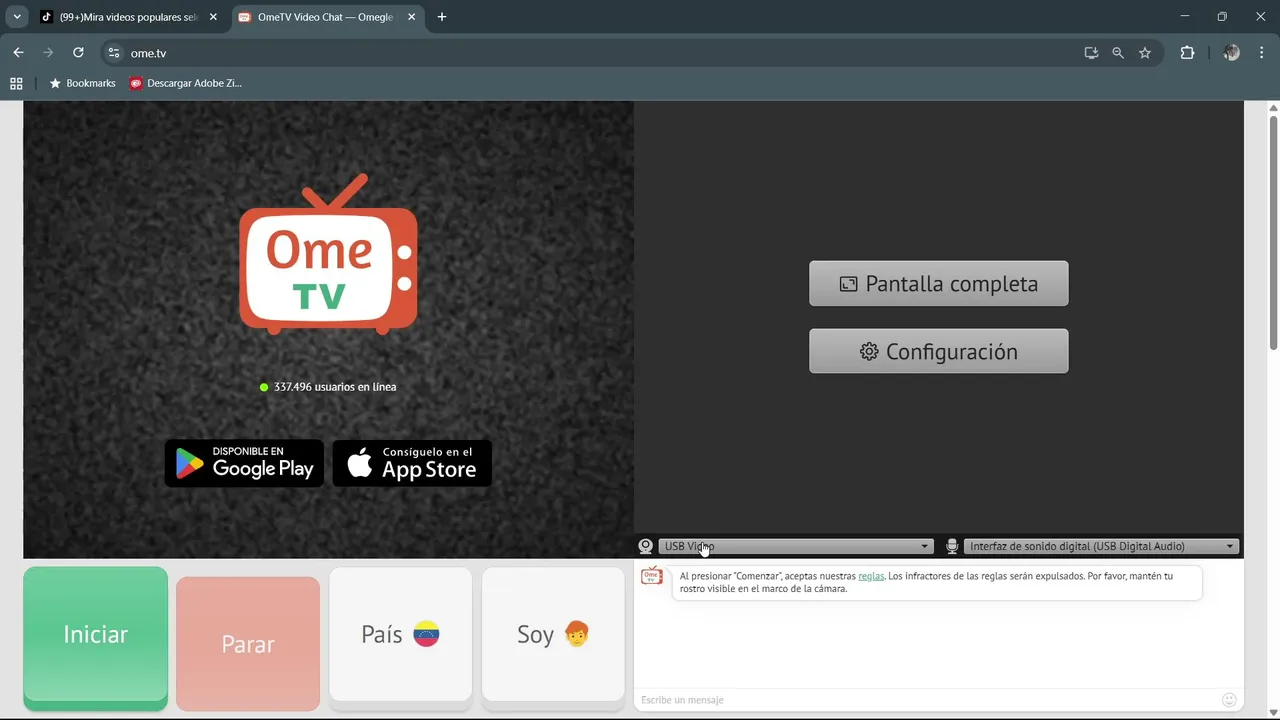This screenshot has width=1280, height=720.
Task: Open the Chrome profile avatar
Action: (1231, 53)
